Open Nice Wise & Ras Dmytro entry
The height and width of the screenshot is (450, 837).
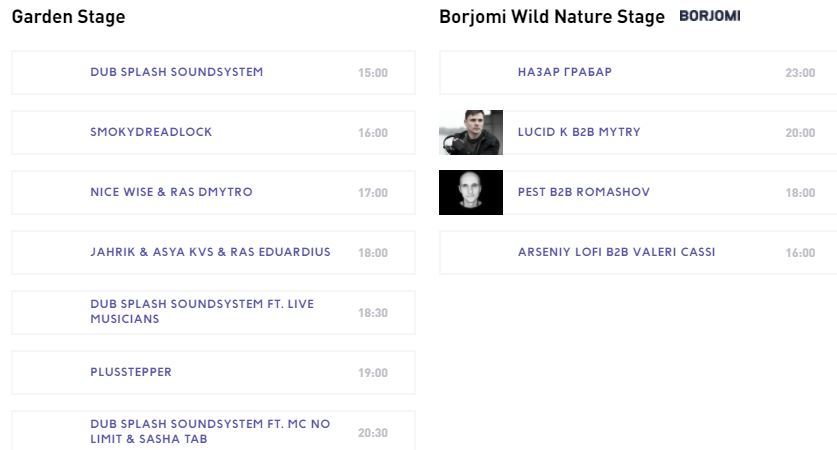point(171,192)
